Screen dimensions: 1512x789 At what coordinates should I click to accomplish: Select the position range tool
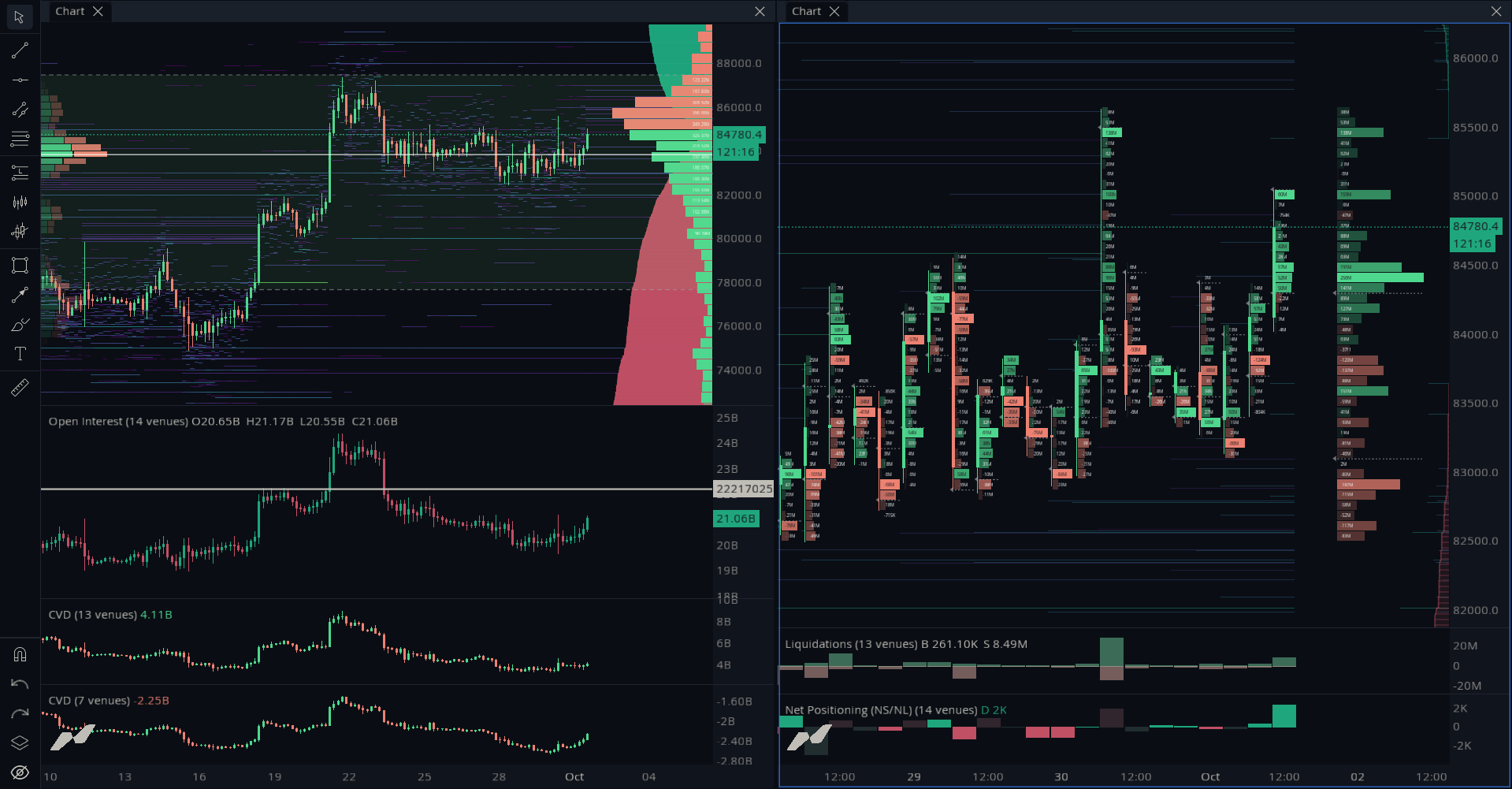click(x=20, y=172)
